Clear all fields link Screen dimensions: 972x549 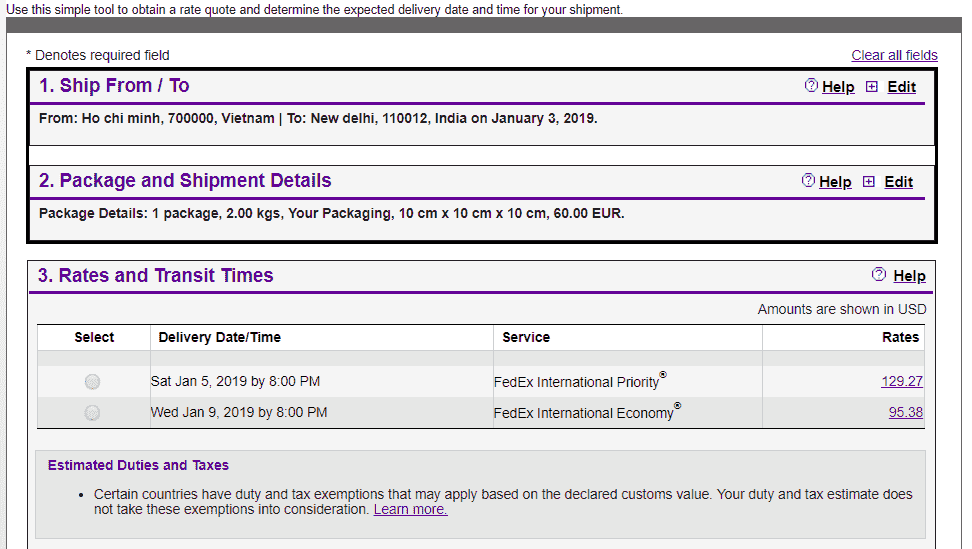click(895, 55)
